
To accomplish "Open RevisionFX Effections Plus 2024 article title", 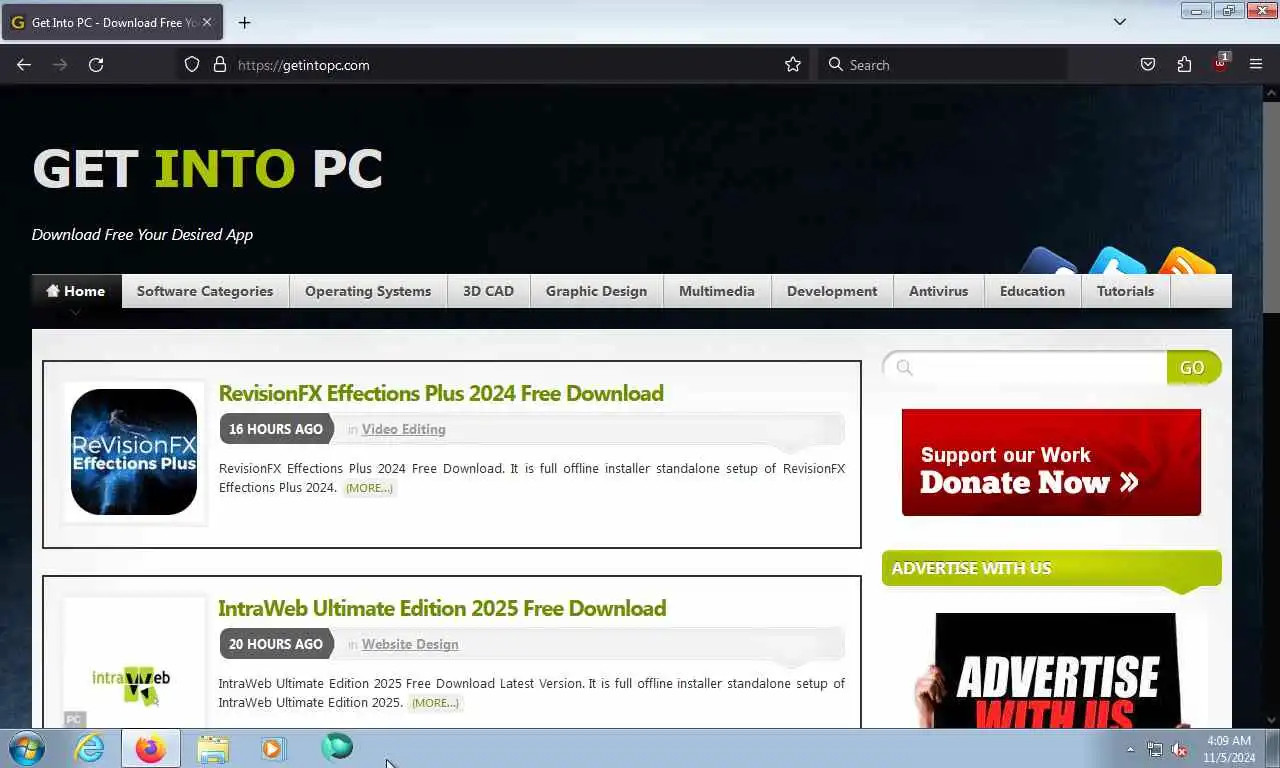I will point(441,393).
